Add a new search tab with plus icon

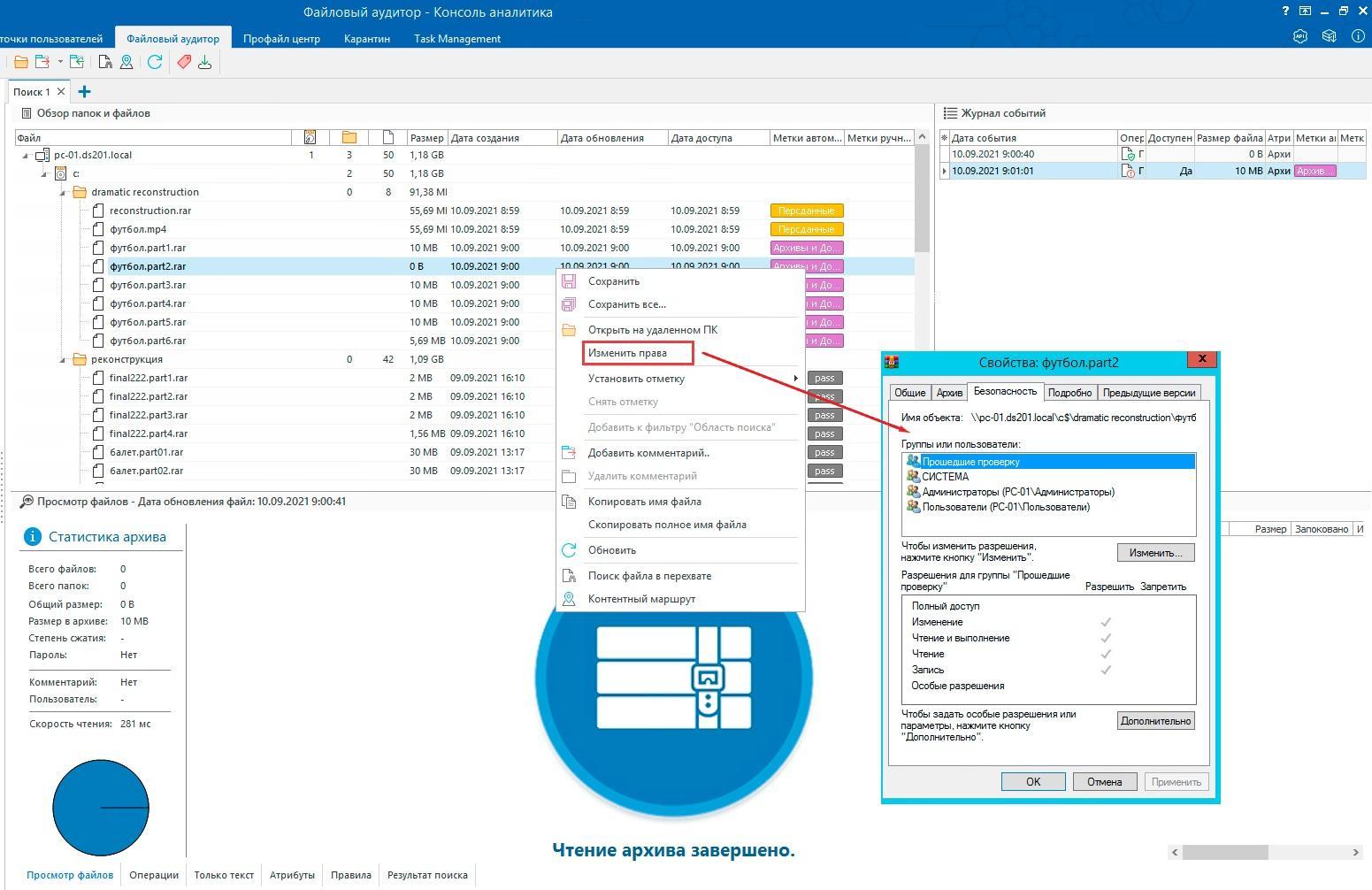tap(84, 92)
